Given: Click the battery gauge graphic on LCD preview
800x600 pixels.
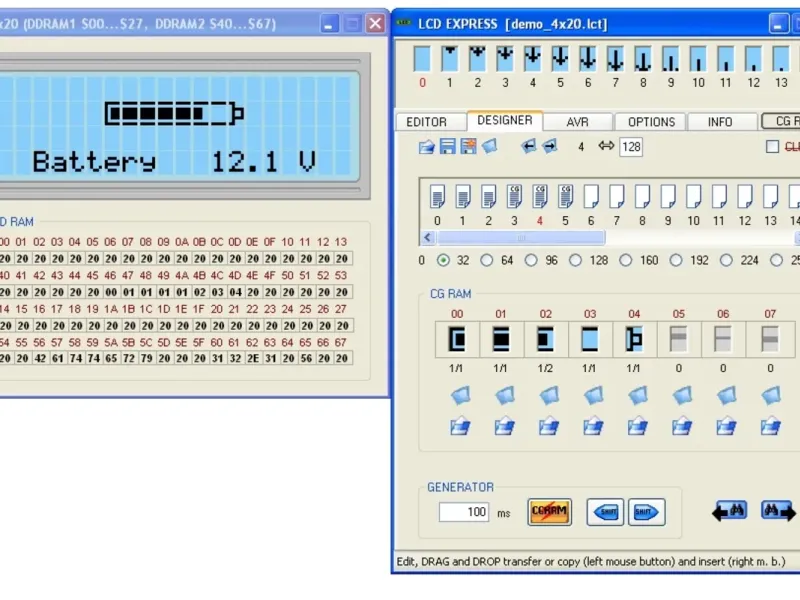Looking at the screenshot, I should coord(174,113).
